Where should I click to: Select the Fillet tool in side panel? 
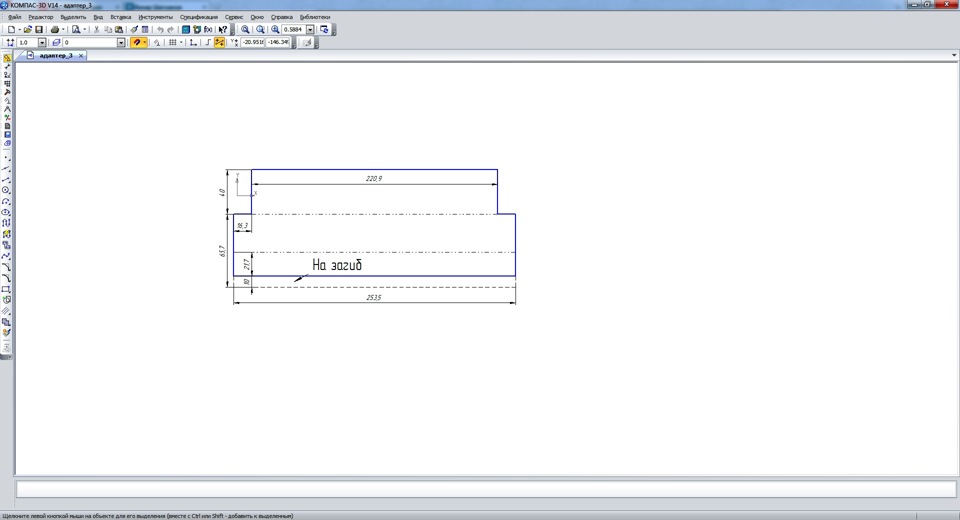[7, 278]
